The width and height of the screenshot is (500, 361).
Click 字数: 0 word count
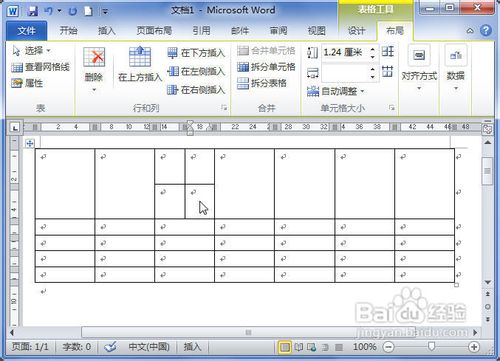point(76,347)
